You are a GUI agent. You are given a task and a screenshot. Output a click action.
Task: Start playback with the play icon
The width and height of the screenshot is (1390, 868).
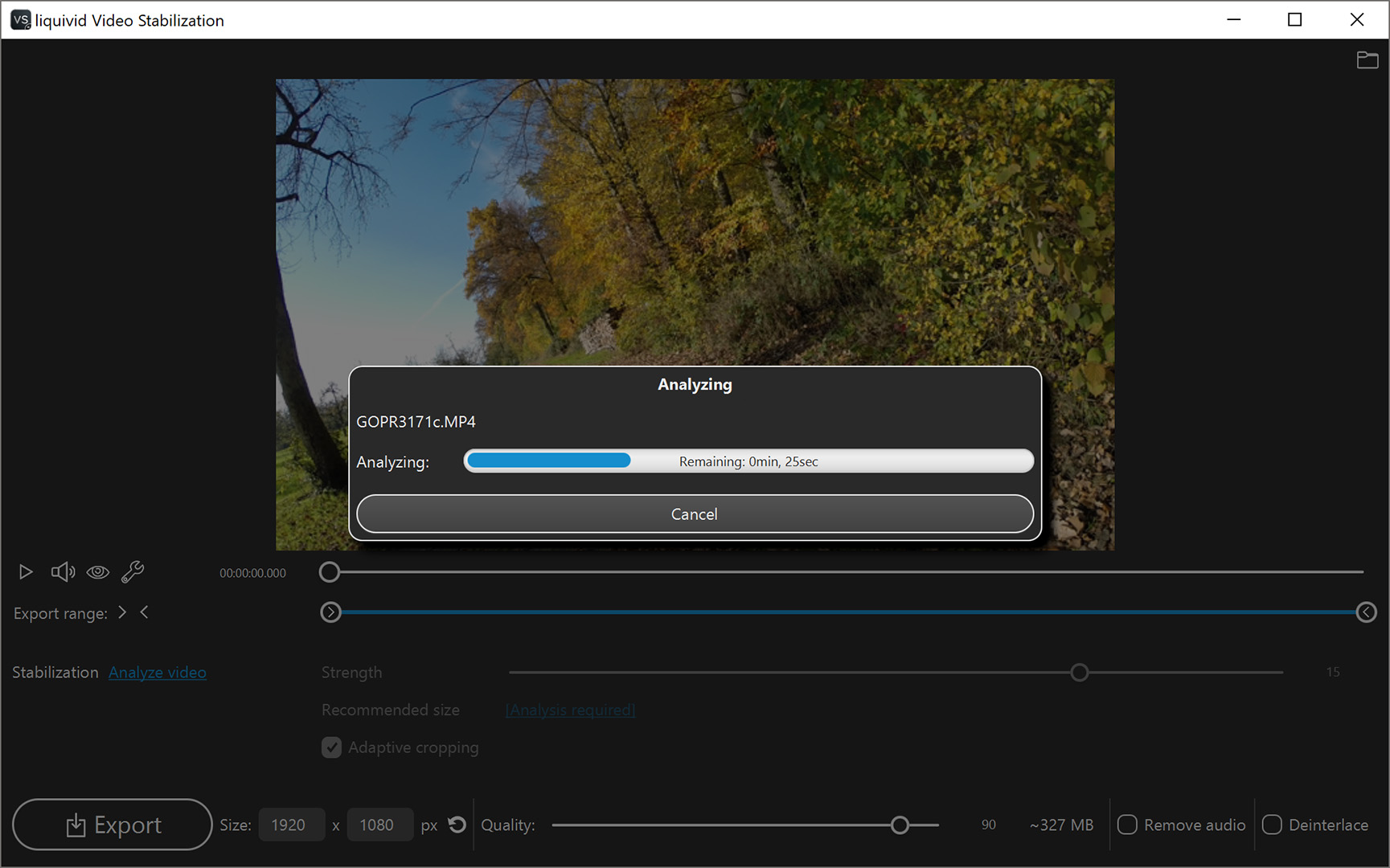[25, 571]
